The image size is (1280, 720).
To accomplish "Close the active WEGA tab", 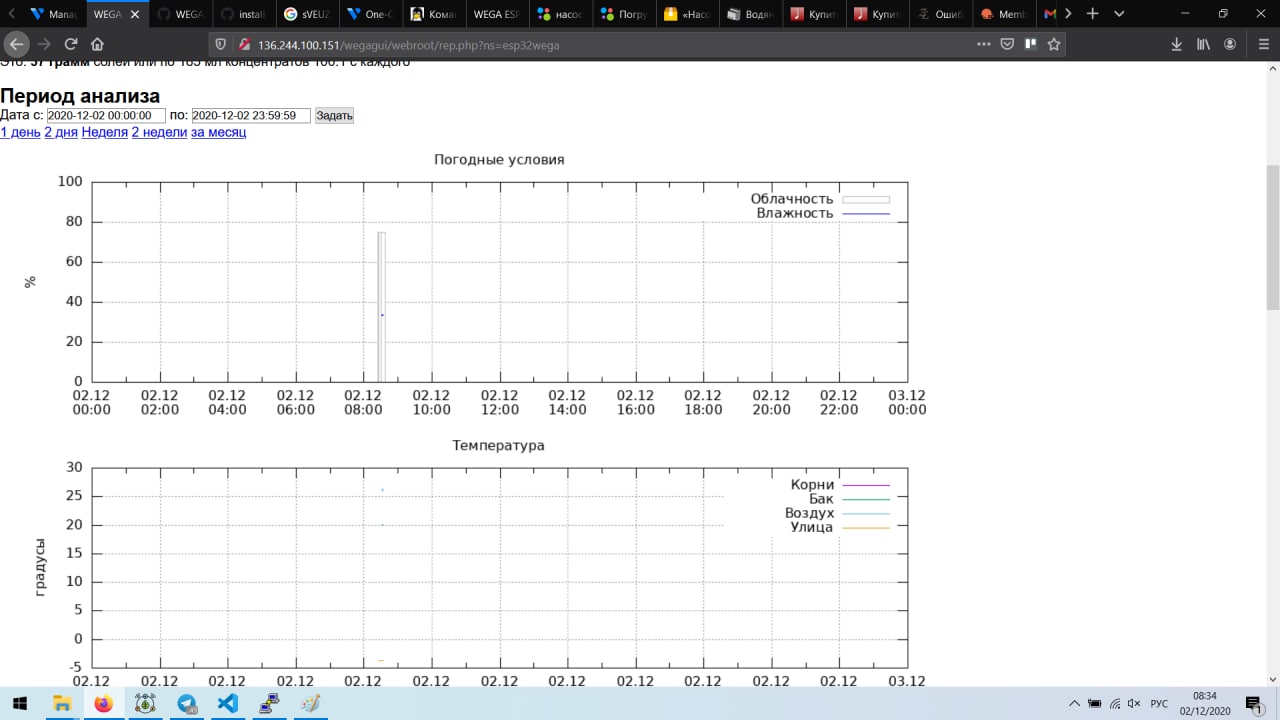I will 135,14.
